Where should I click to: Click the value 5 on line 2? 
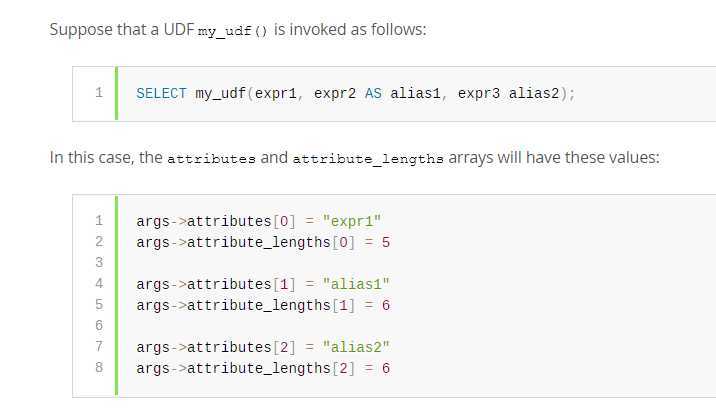click(x=386, y=242)
